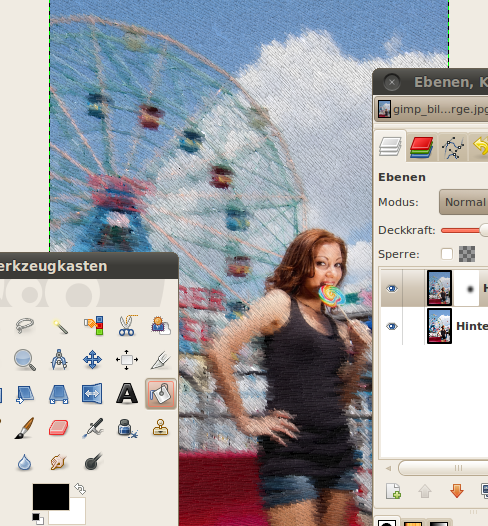Select the Paintbrush tool
This screenshot has height=526, width=488.
(x=25, y=428)
